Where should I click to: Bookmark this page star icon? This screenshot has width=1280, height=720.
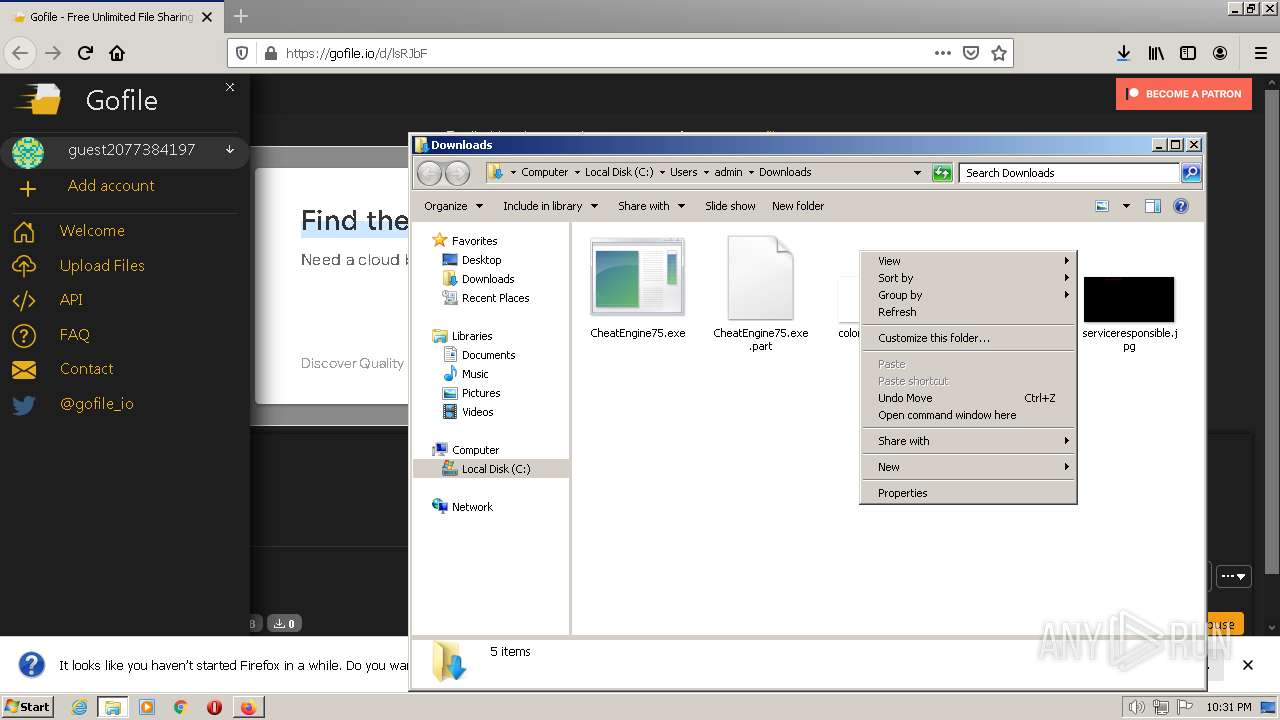(x=998, y=53)
